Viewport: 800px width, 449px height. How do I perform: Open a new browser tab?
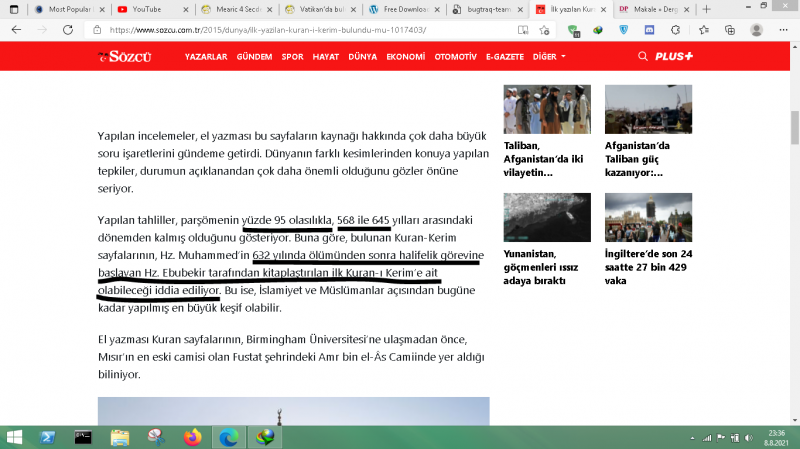[x=706, y=9]
